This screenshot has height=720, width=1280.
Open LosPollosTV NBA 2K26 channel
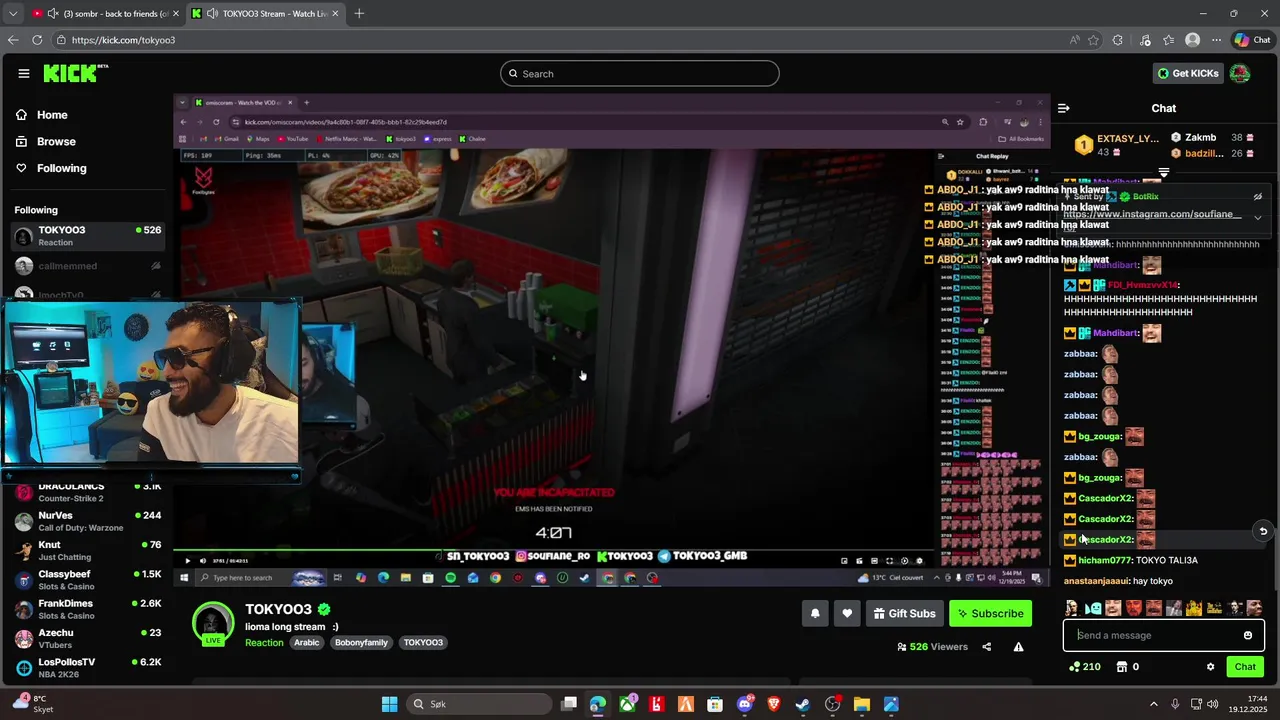click(88, 667)
